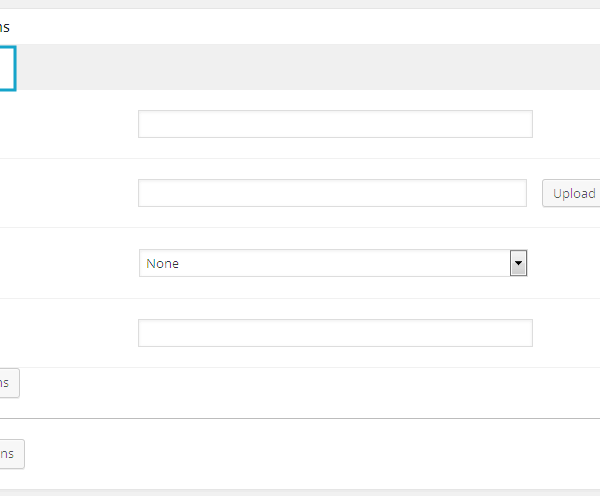Click the cut-off panel heading at the top
Image resolution: width=600 pixels, height=496 pixels.
click(x=5, y=27)
